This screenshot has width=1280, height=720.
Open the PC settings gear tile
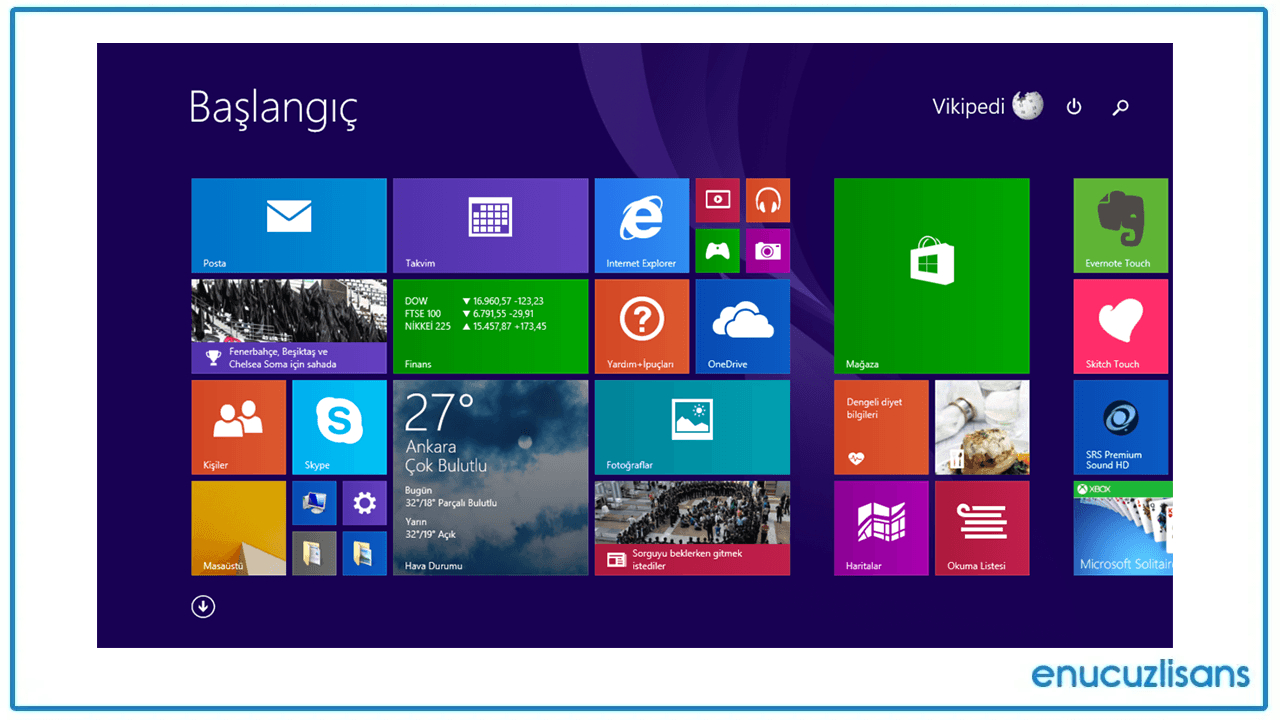[364, 503]
